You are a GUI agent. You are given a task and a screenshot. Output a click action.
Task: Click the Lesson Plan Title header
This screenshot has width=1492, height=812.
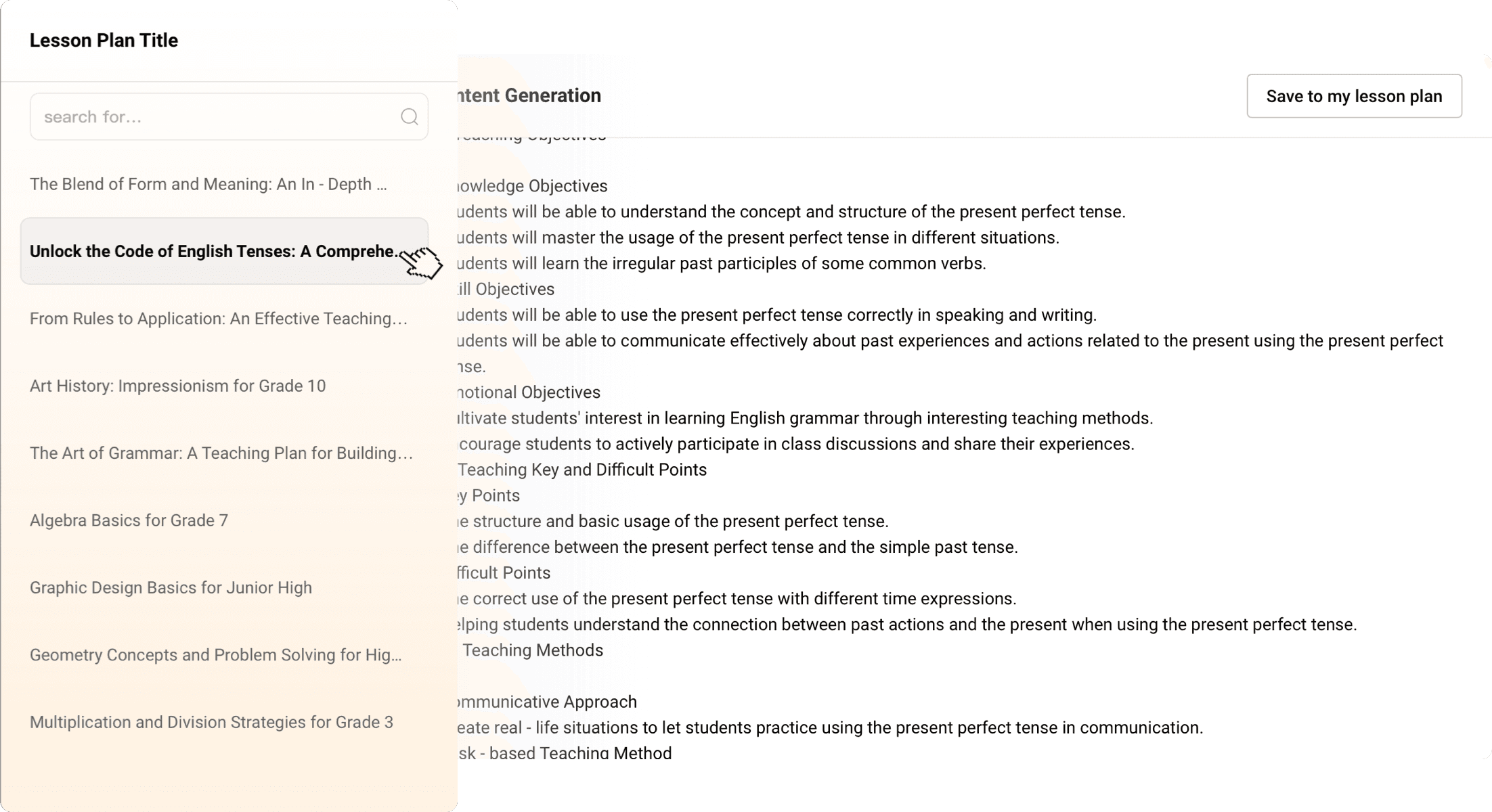click(104, 41)
